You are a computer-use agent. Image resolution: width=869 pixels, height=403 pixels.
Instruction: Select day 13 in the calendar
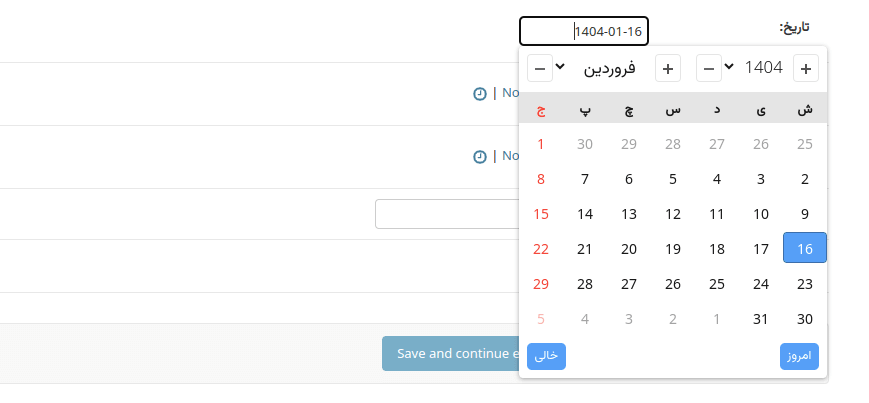(628, 214)
